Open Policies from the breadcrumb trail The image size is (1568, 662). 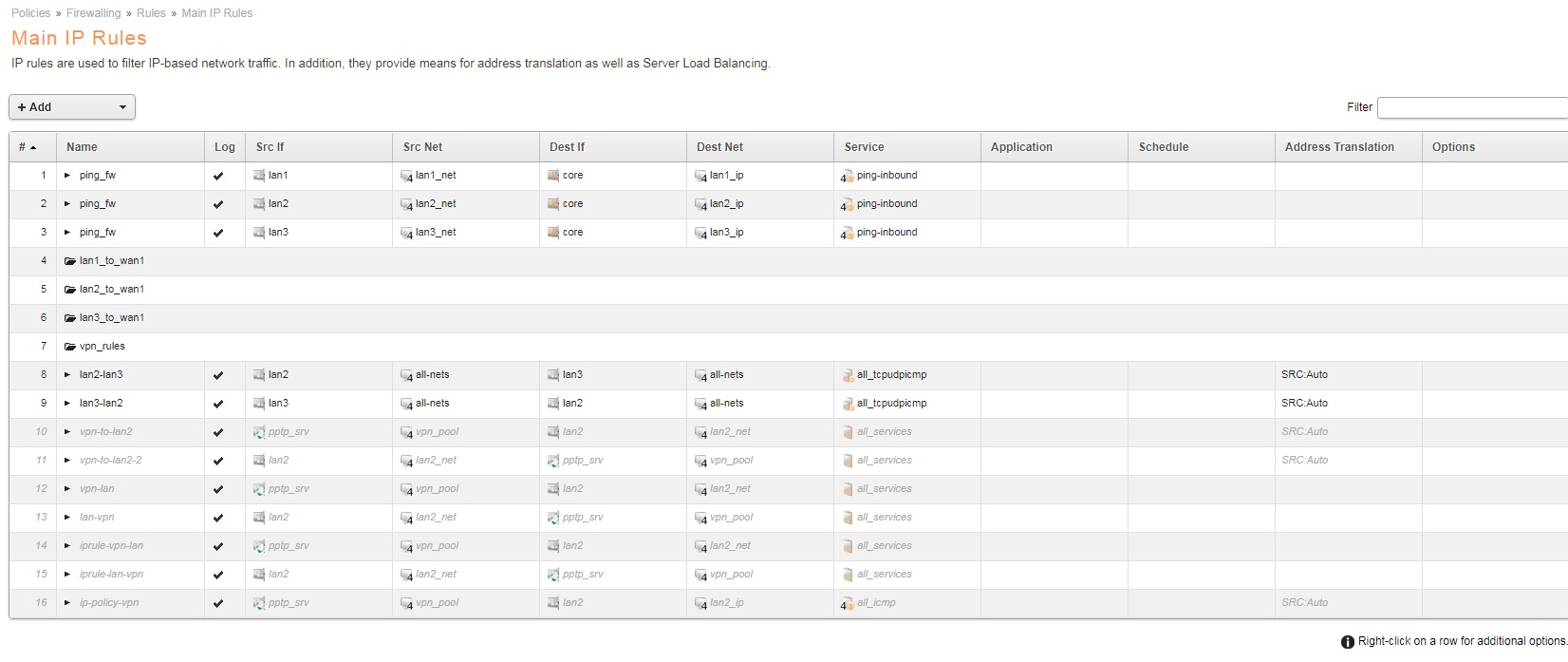click(x=30, y=13)
